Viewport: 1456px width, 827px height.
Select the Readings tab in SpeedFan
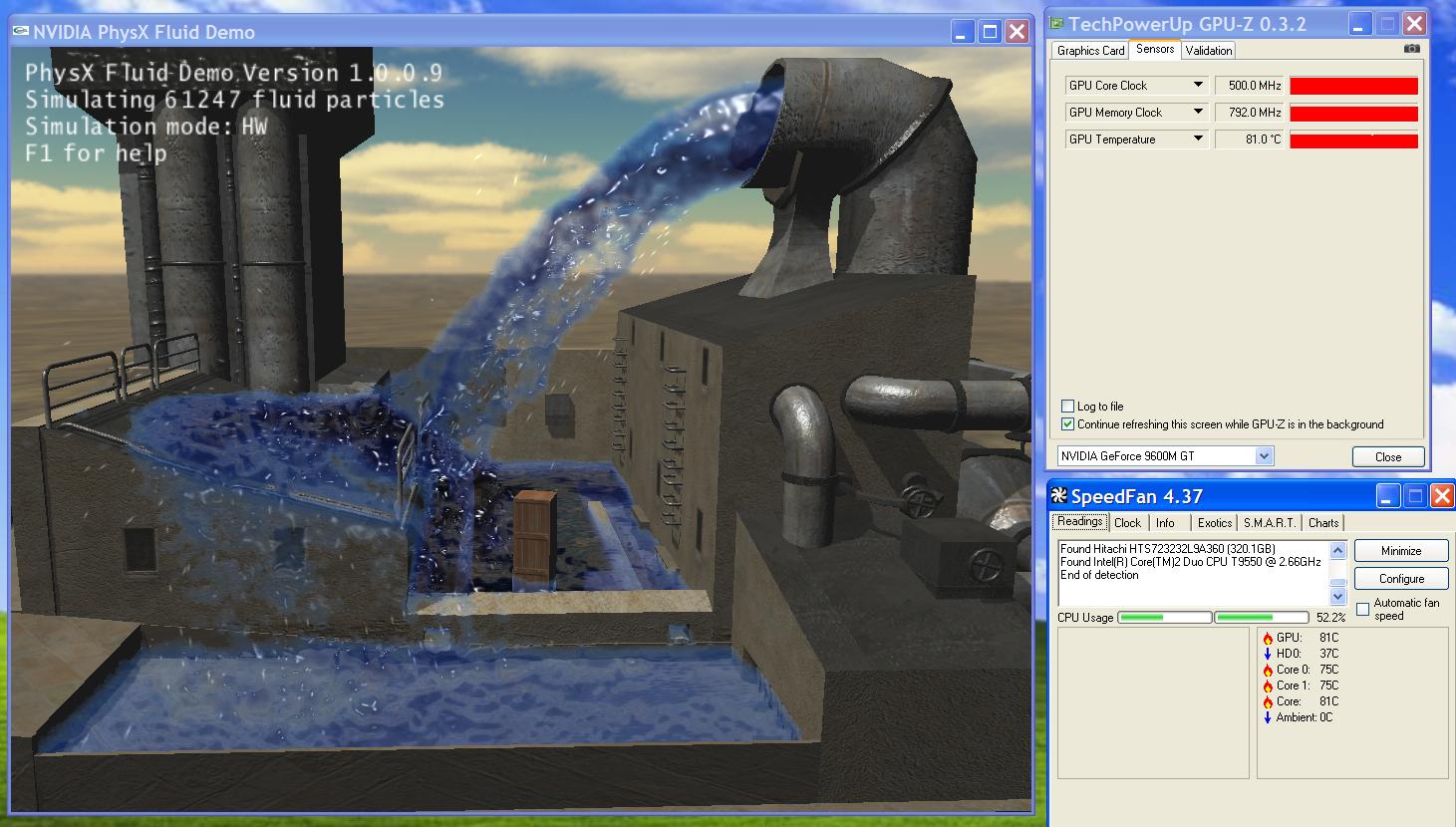1080,521
